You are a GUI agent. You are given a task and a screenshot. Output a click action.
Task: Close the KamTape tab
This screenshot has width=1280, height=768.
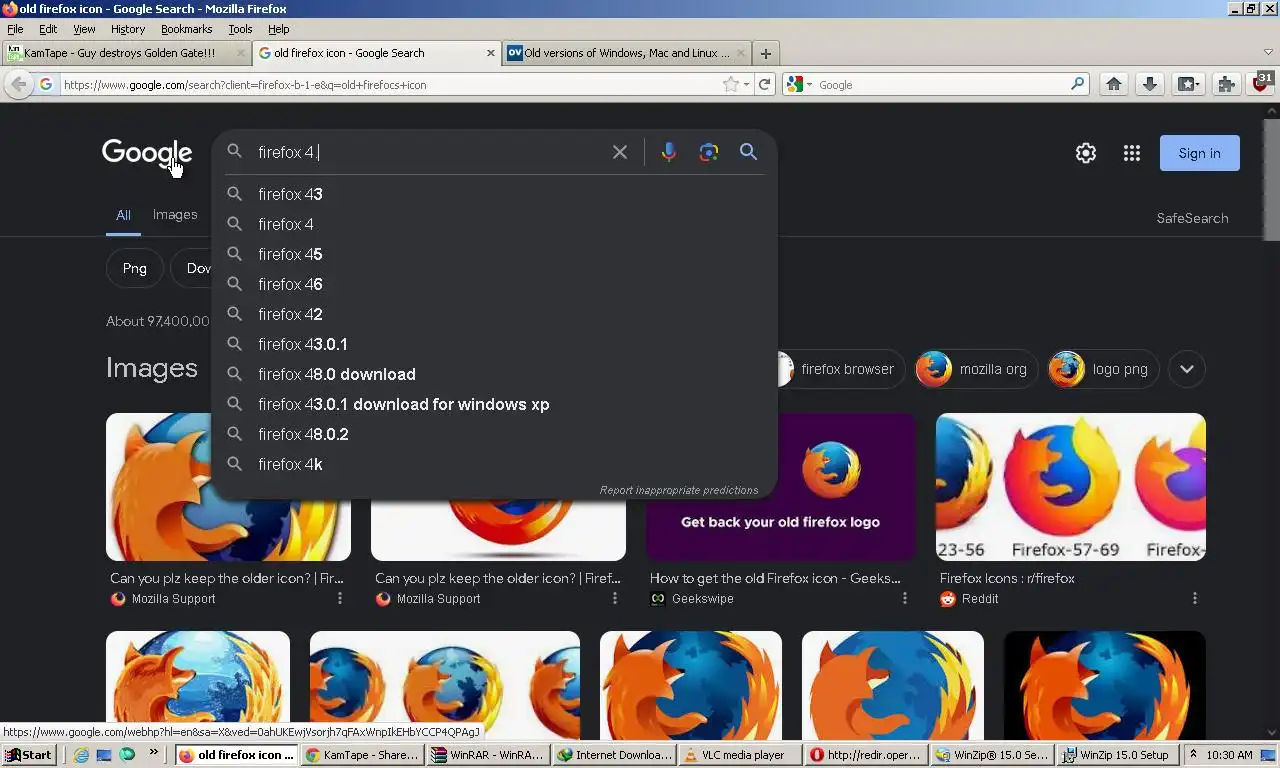coord(240,53)
